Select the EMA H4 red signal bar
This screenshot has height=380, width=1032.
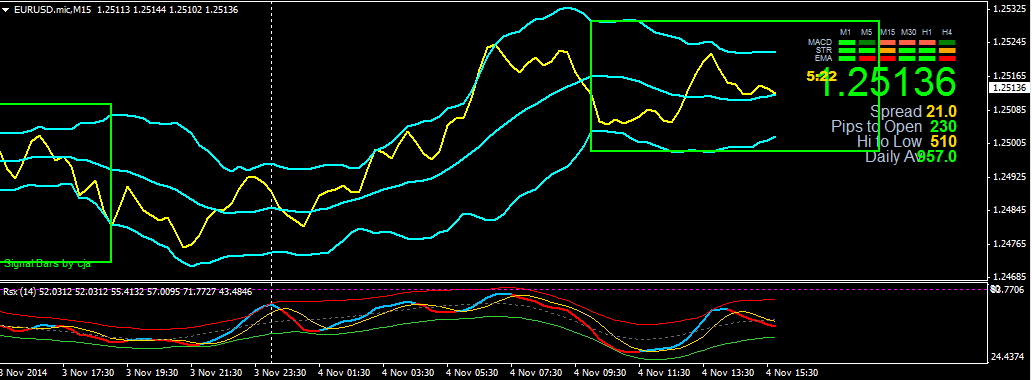tap(947, 59)
